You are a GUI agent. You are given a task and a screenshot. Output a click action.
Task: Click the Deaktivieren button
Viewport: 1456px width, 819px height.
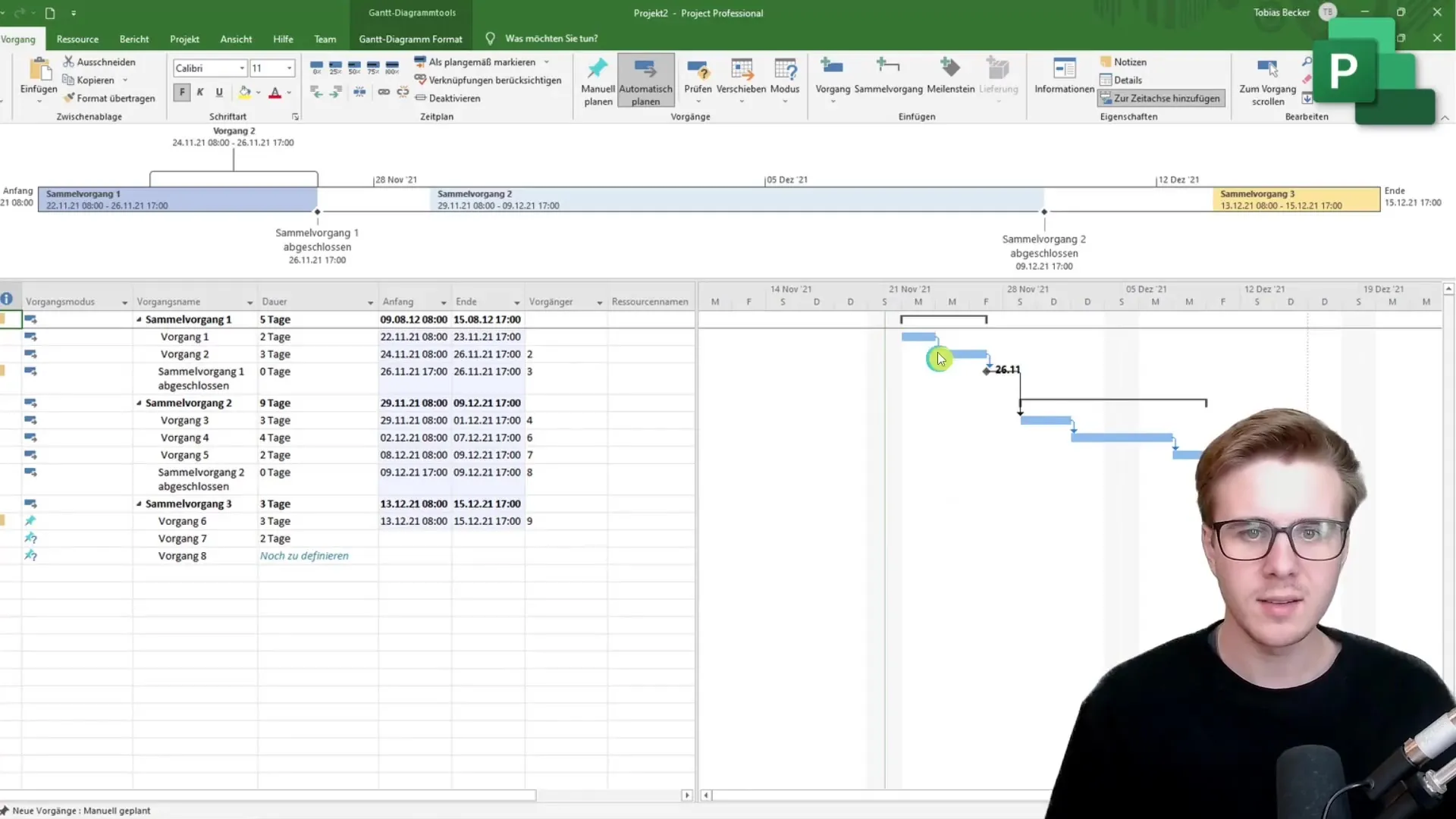point(447,98)
